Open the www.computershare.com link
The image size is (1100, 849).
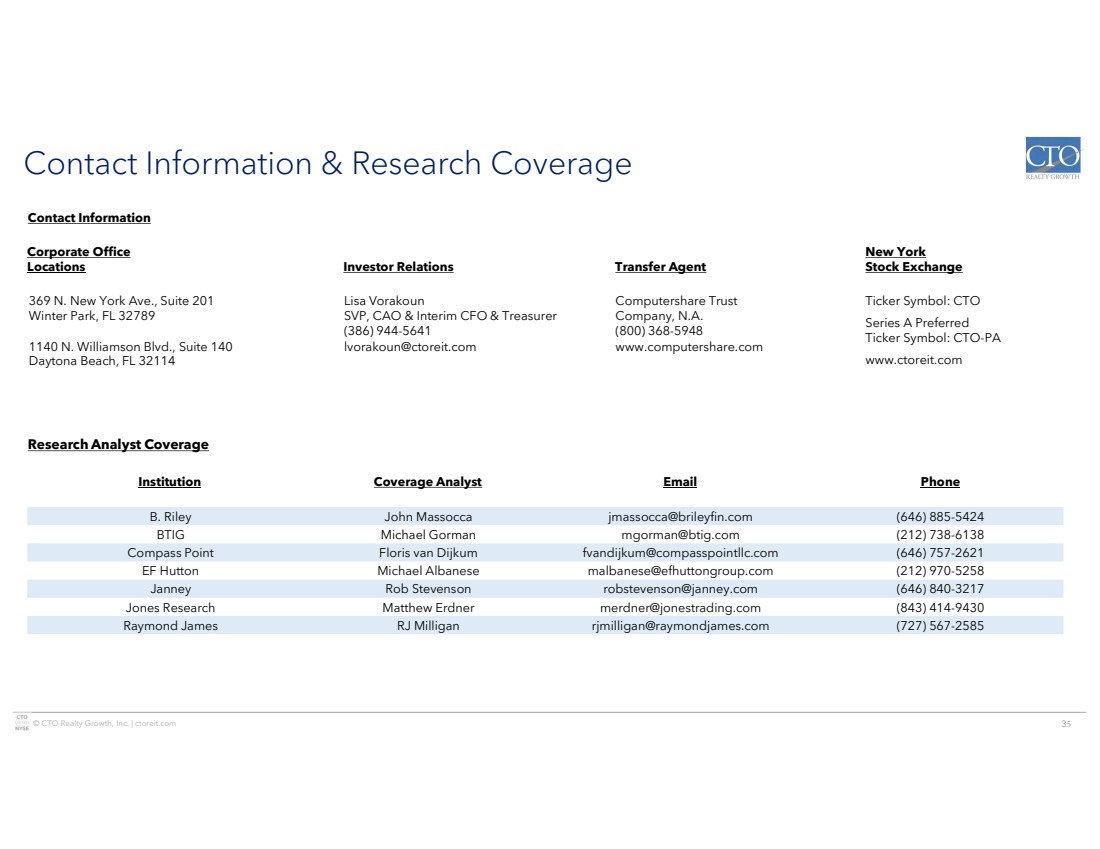click(x=688, y=347)
